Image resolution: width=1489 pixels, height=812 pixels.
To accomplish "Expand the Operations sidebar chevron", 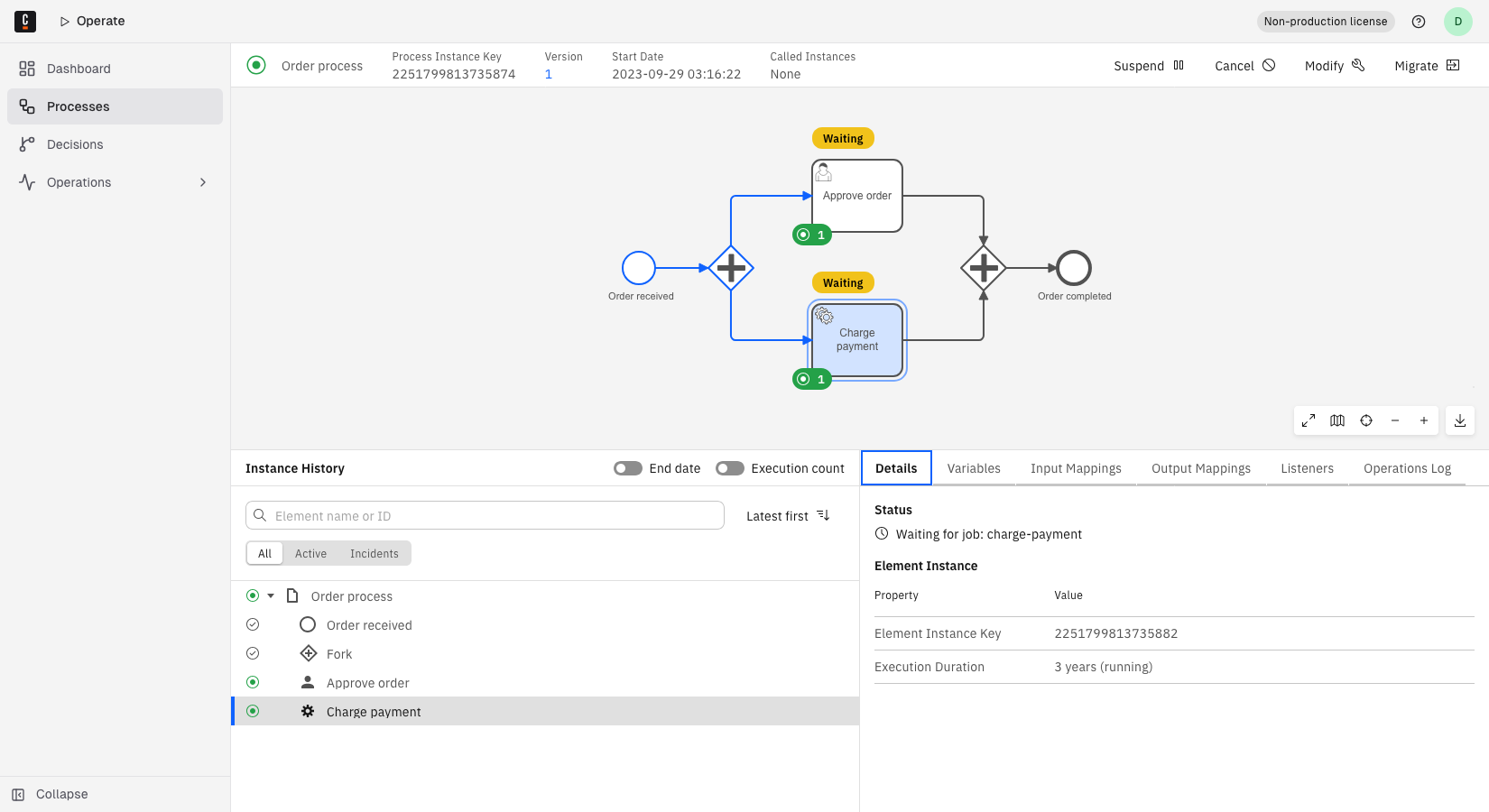I will tap(203, 182).
